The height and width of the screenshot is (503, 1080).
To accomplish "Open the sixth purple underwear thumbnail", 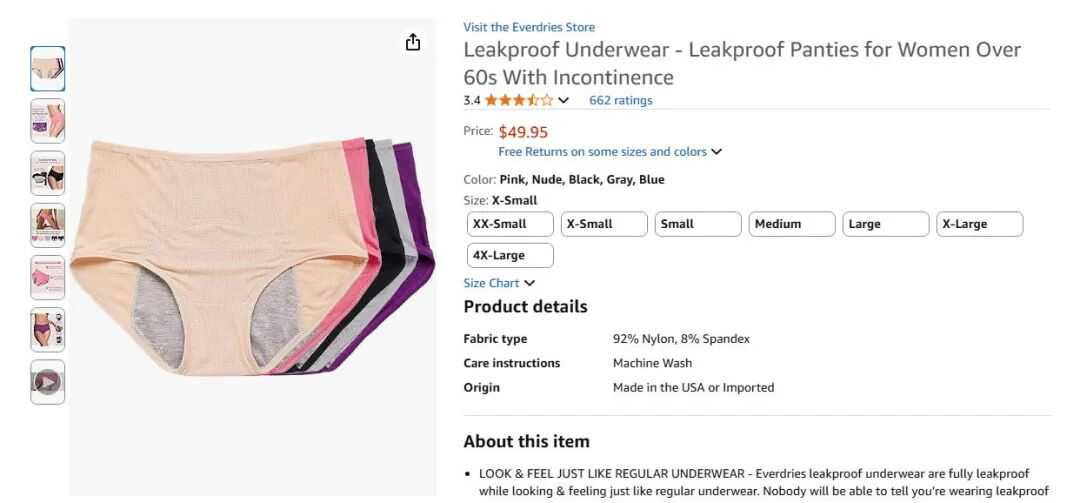I will click(48, 329).
